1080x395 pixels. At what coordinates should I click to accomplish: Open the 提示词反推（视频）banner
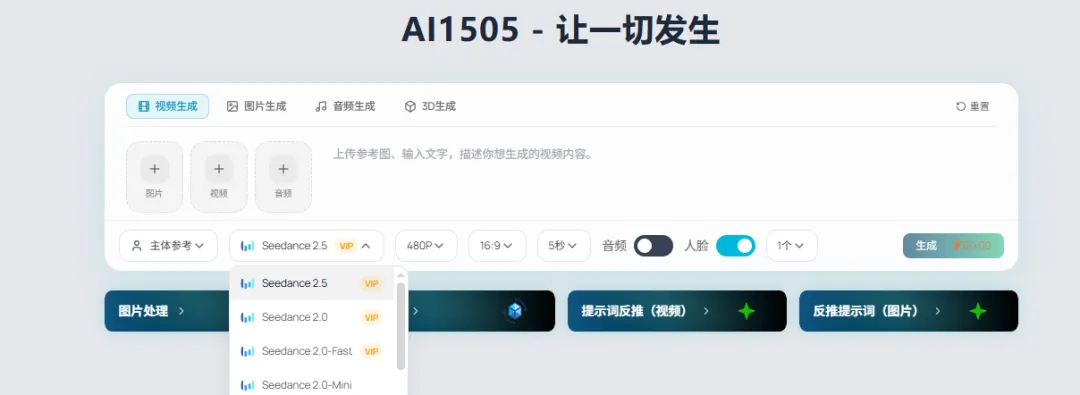click(x=676, y=311)
